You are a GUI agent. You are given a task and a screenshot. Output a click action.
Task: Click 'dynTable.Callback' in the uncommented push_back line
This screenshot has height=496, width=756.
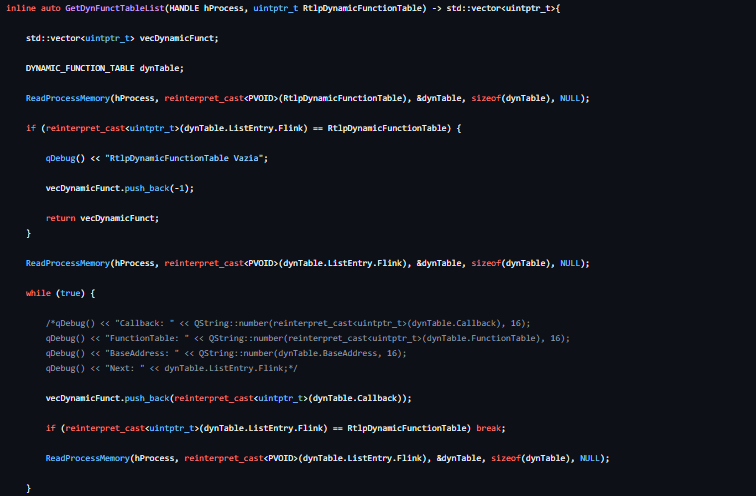click(355, 398)
